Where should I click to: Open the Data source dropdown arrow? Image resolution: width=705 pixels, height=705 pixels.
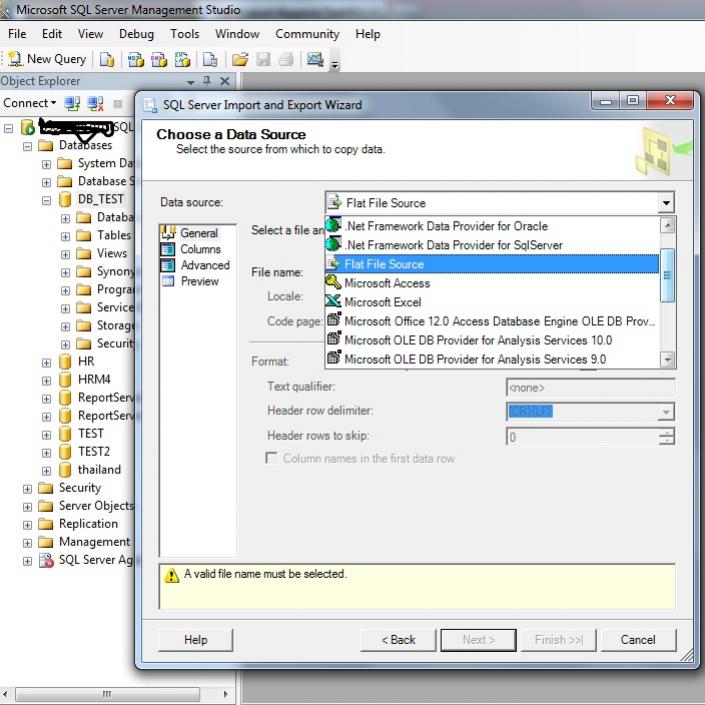click(666, 203)
